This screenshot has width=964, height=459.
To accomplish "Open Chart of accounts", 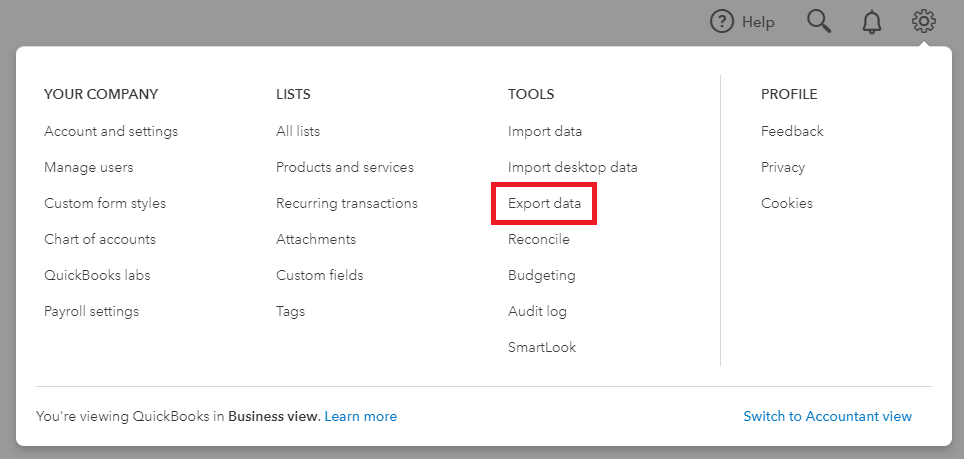I will click(100, 239).
